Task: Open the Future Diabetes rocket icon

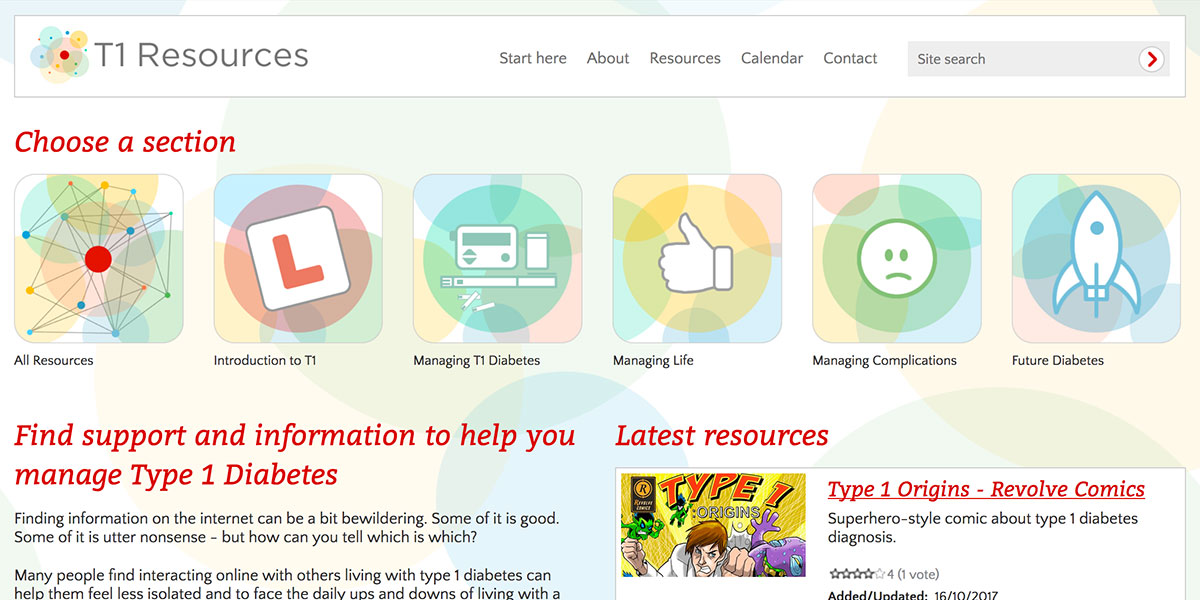Action: pyautogui.click(x=1096, y=259)
